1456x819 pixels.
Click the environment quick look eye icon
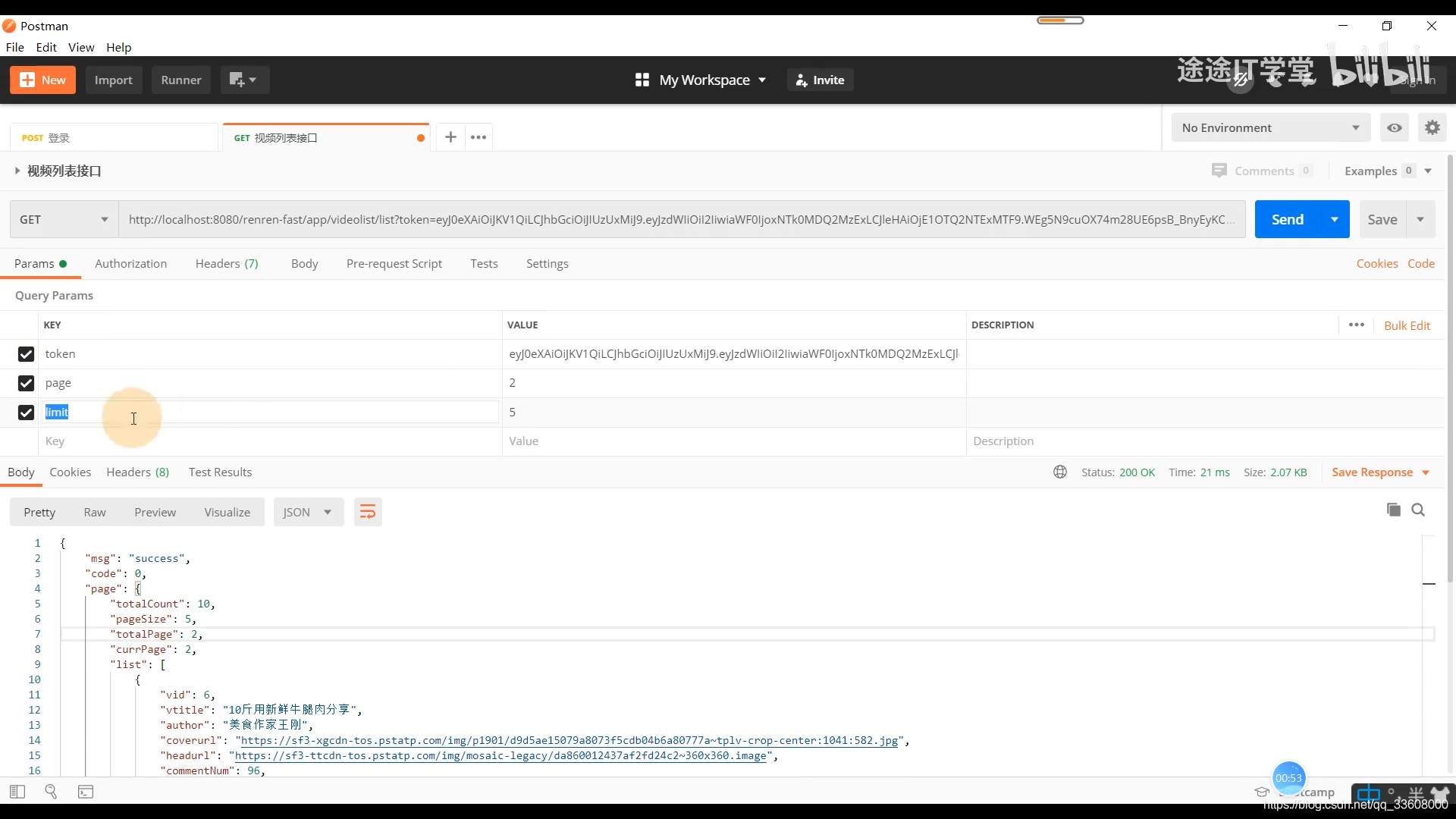[x=1395, y=127]
